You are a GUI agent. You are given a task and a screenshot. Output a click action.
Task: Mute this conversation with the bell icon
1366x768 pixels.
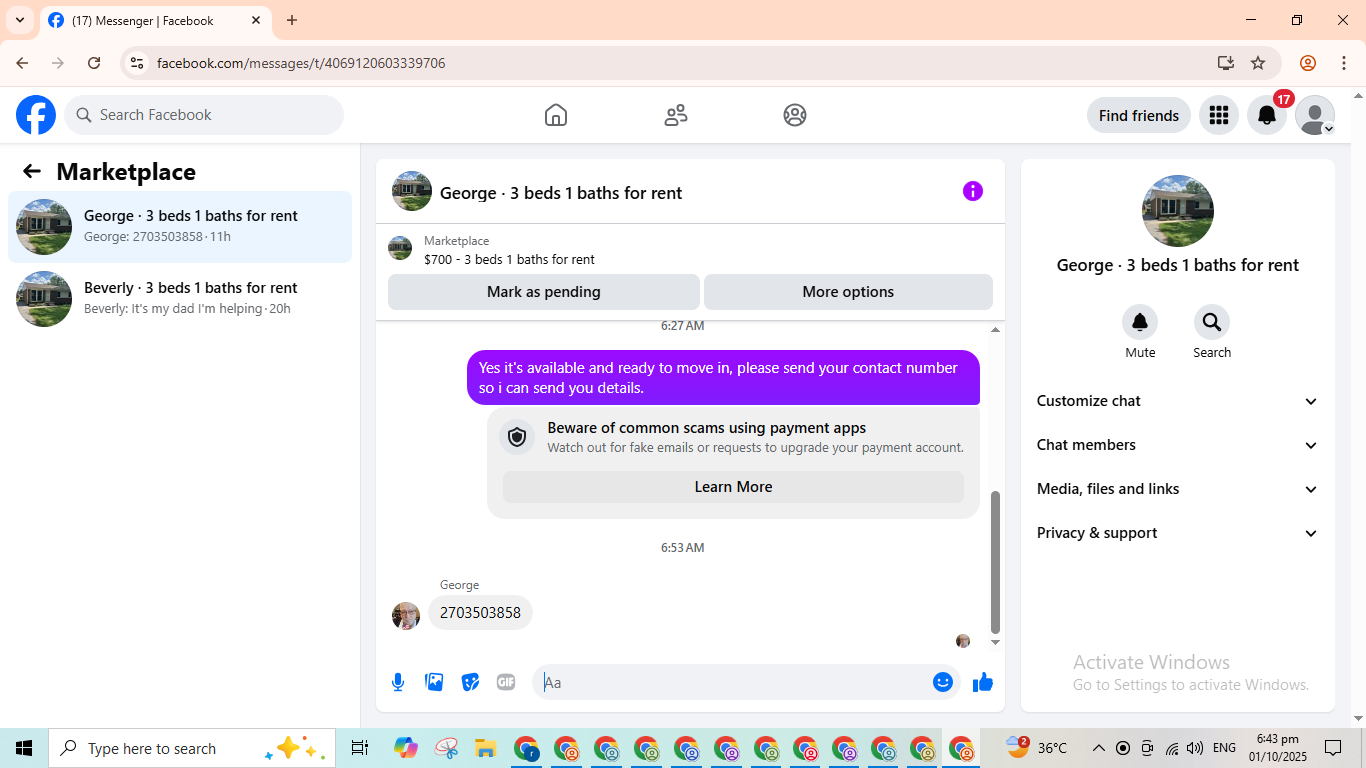click(1140, 322)
